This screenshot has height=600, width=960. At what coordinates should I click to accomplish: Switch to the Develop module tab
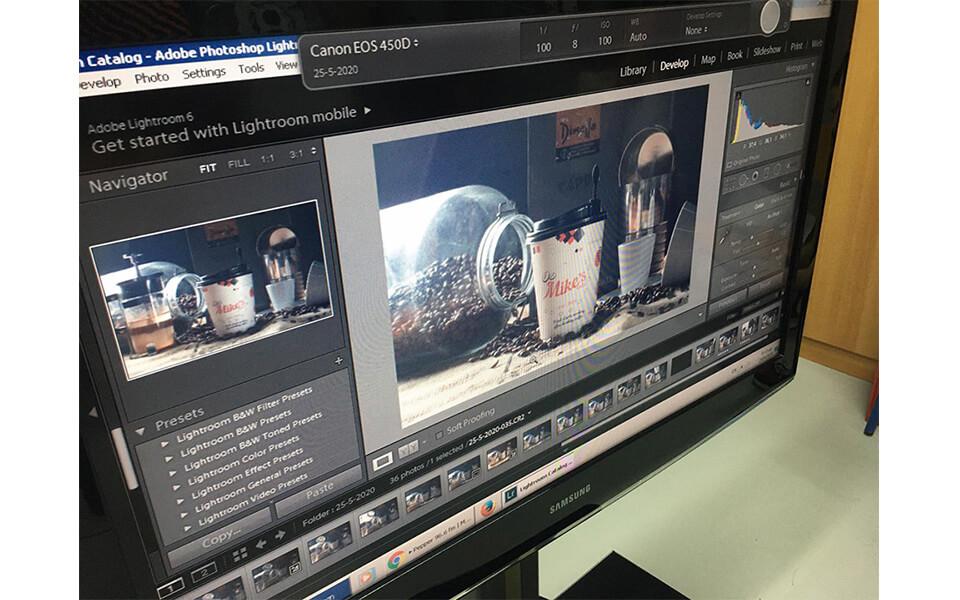[x=674, y=65]
